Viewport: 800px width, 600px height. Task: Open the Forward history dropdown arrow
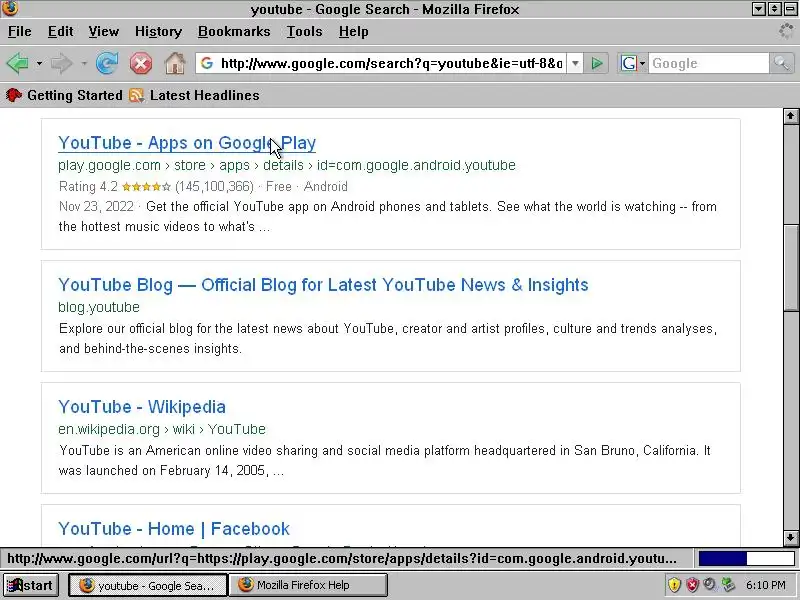[84, 64]
